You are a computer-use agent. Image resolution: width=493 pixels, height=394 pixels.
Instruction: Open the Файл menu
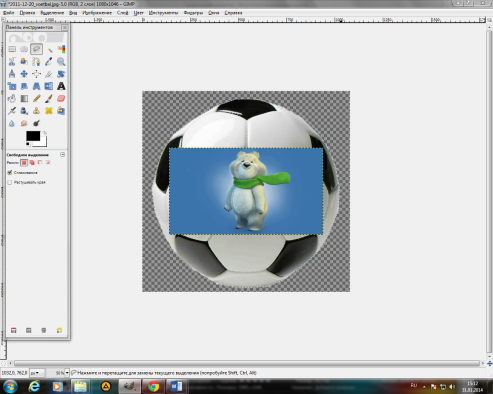pos(8,13)
